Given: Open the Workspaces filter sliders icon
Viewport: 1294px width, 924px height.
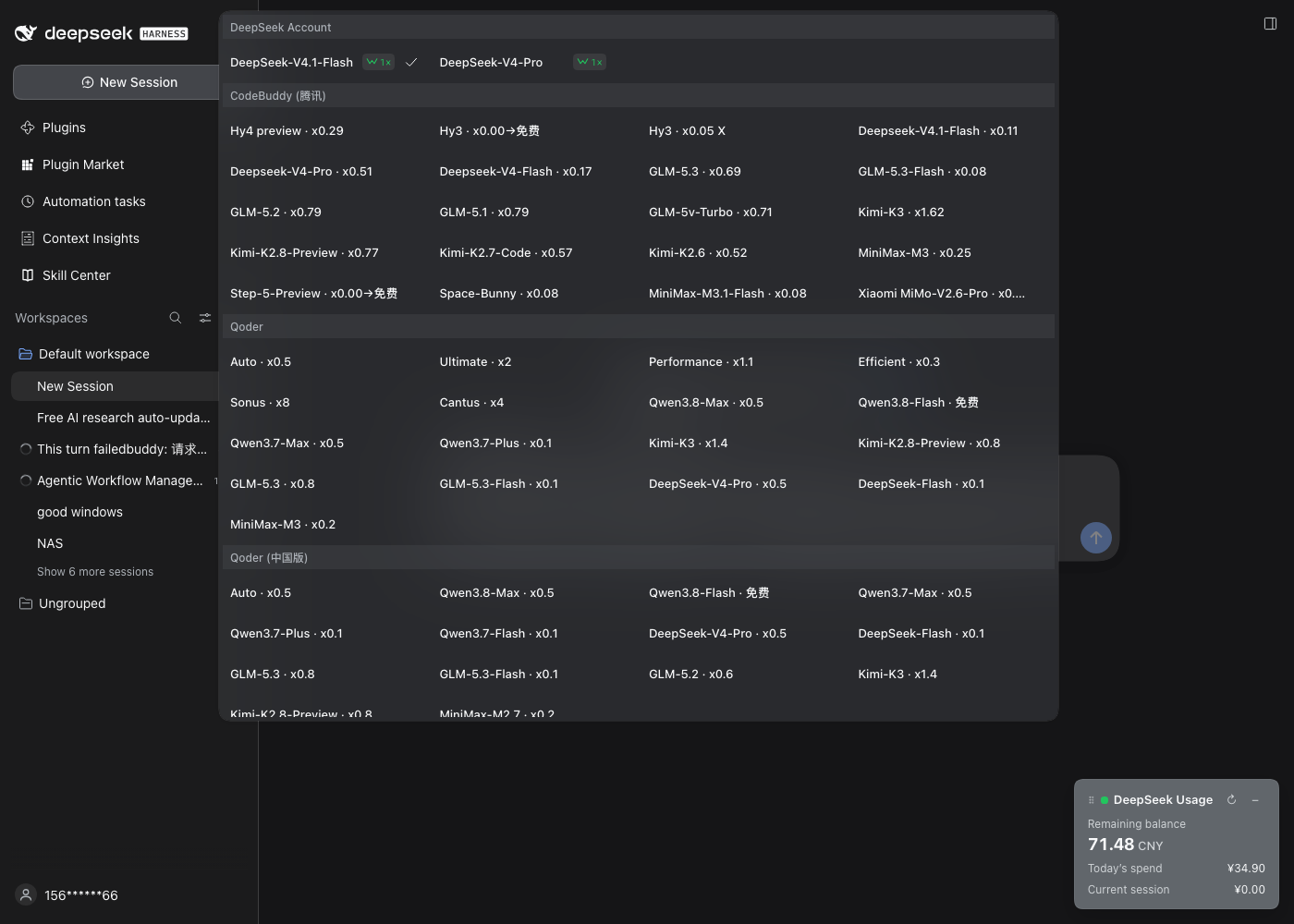Looking at the screenshot, I should tap(205, 318).
